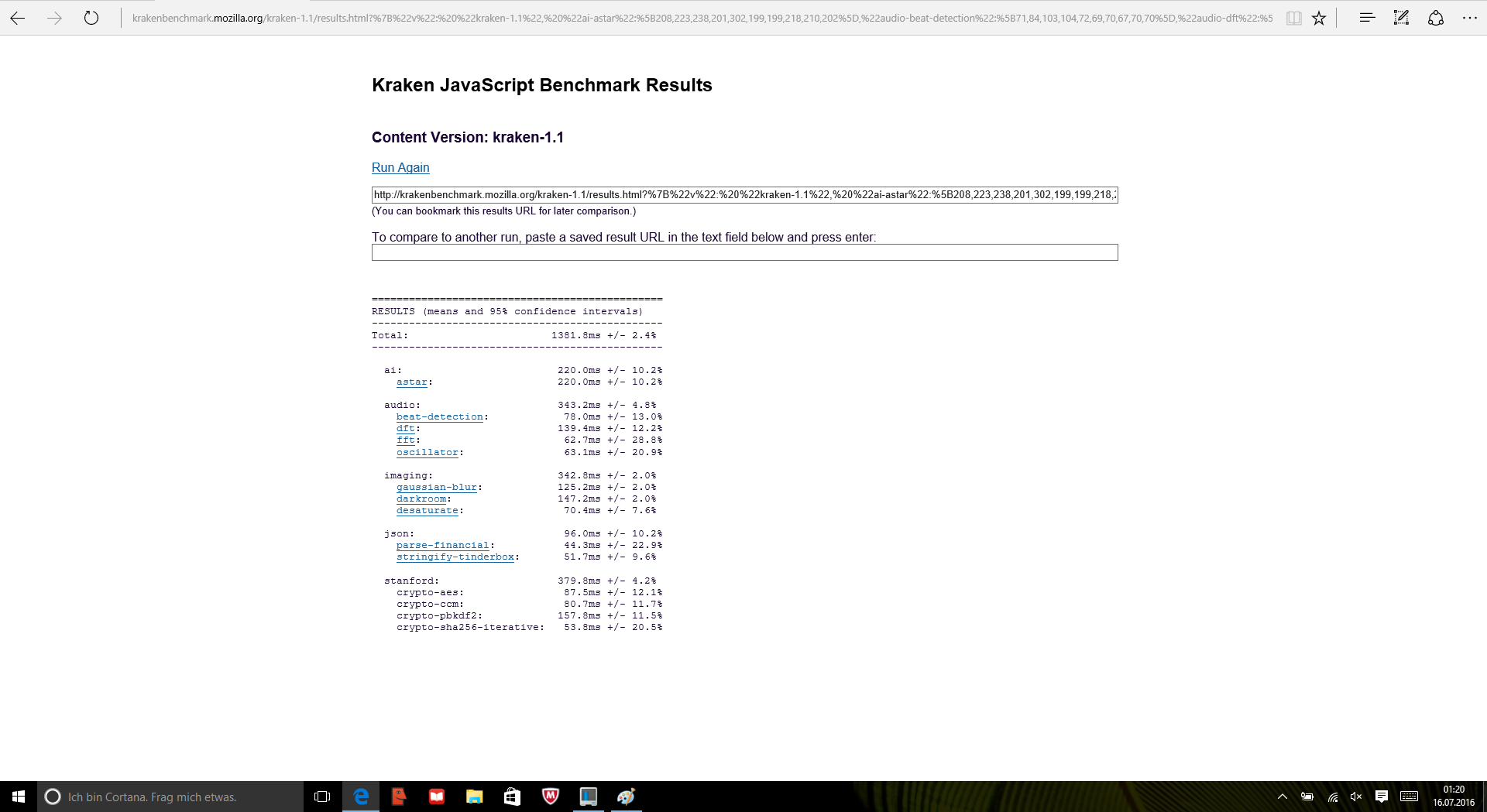Open the parse-financial benchmark link

pyautogui.click(x=443, y=546)
